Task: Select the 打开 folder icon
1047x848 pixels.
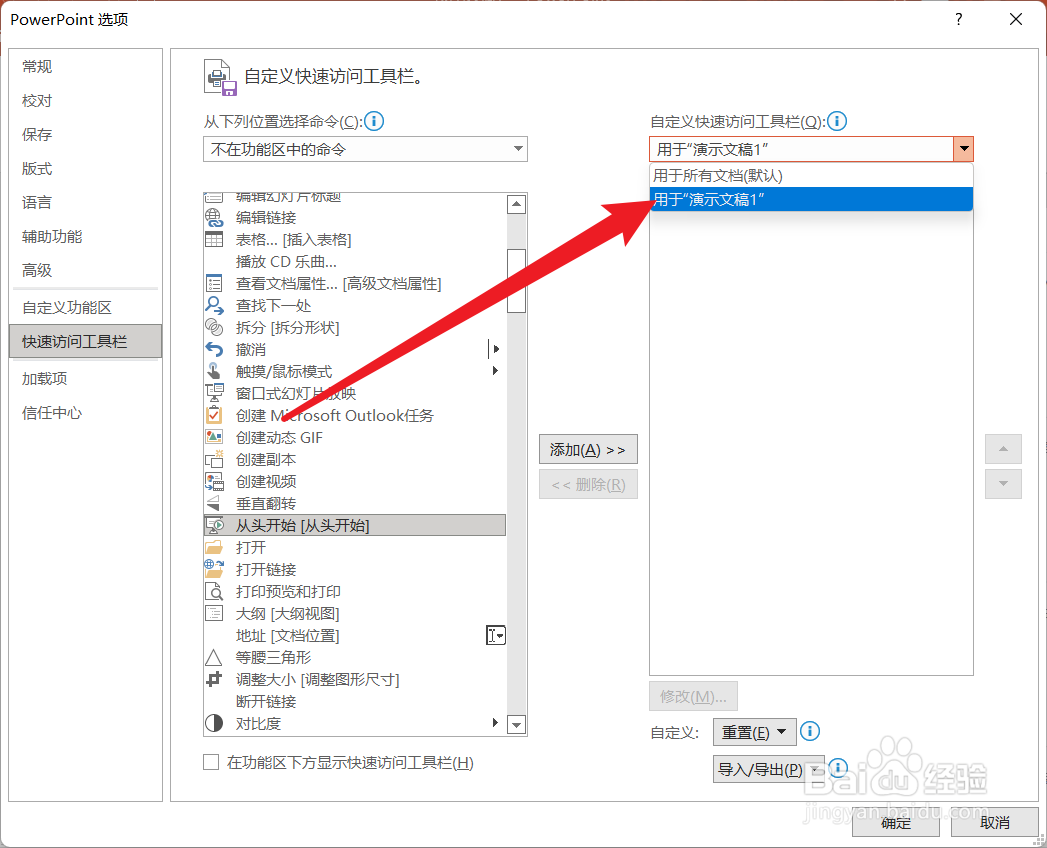Action: click(x=215, y=547)
